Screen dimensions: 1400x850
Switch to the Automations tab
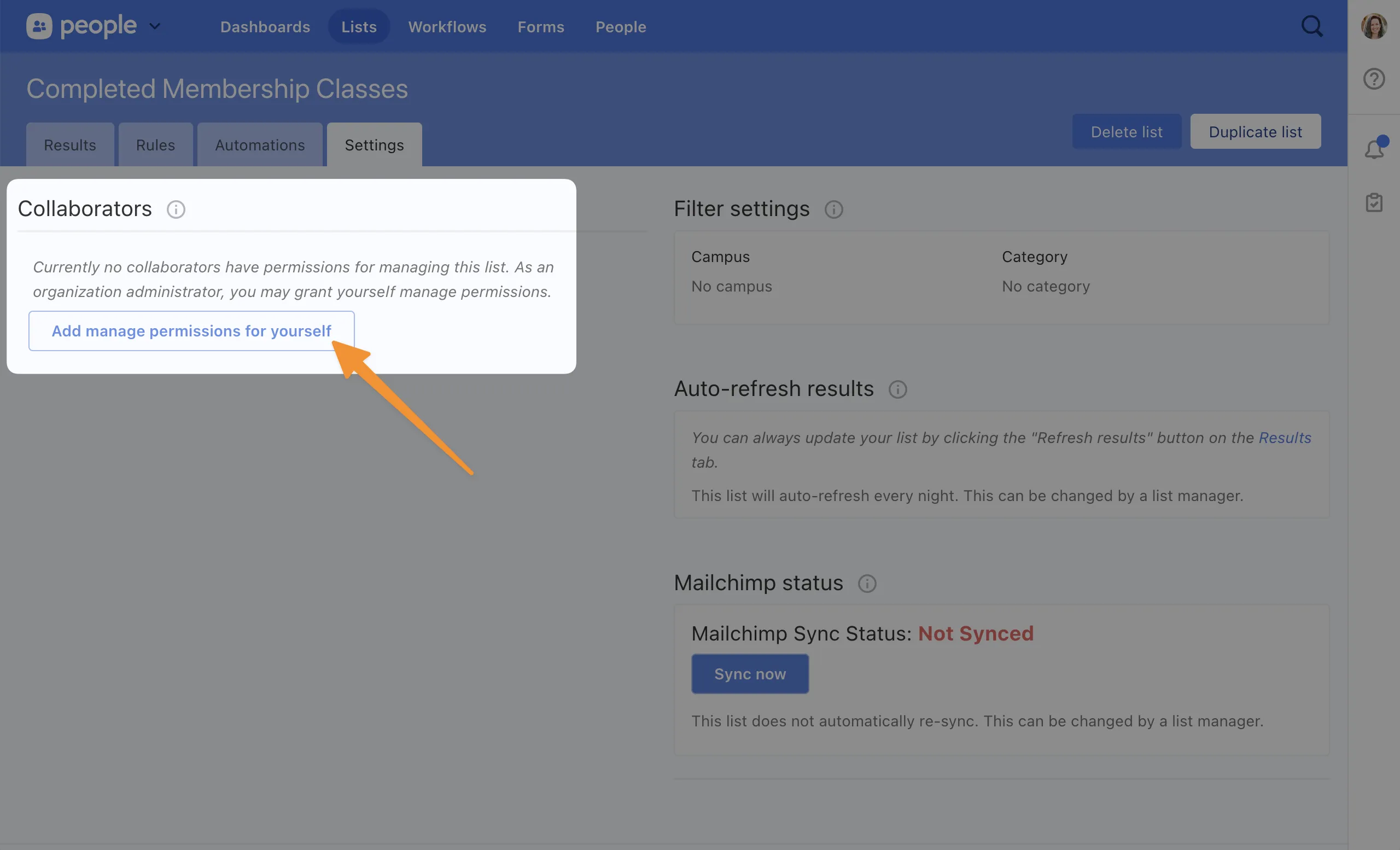pyautogui.click(x=260, y=145)
